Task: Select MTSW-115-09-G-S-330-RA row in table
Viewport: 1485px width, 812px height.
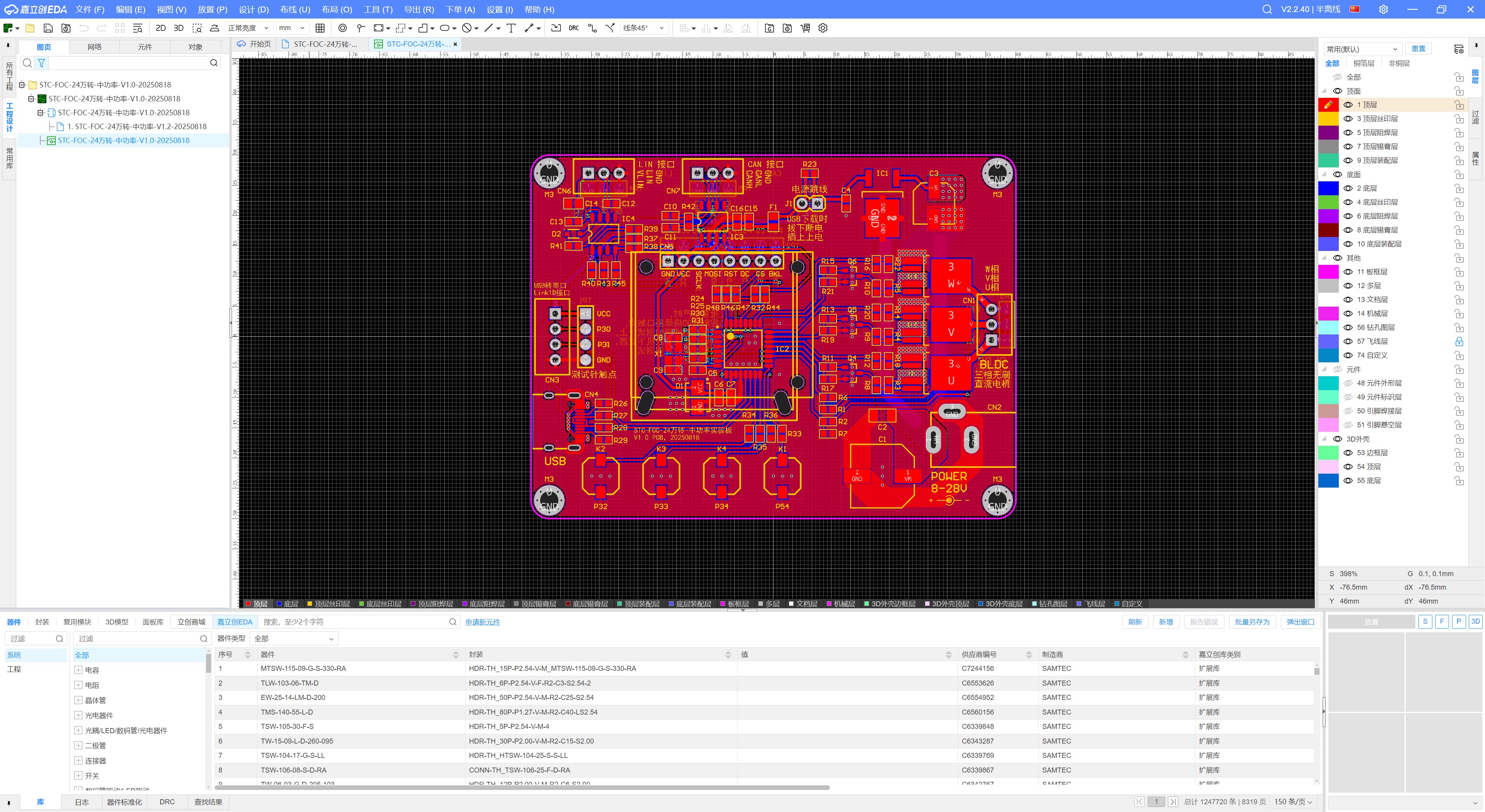Action: (765, 669)
